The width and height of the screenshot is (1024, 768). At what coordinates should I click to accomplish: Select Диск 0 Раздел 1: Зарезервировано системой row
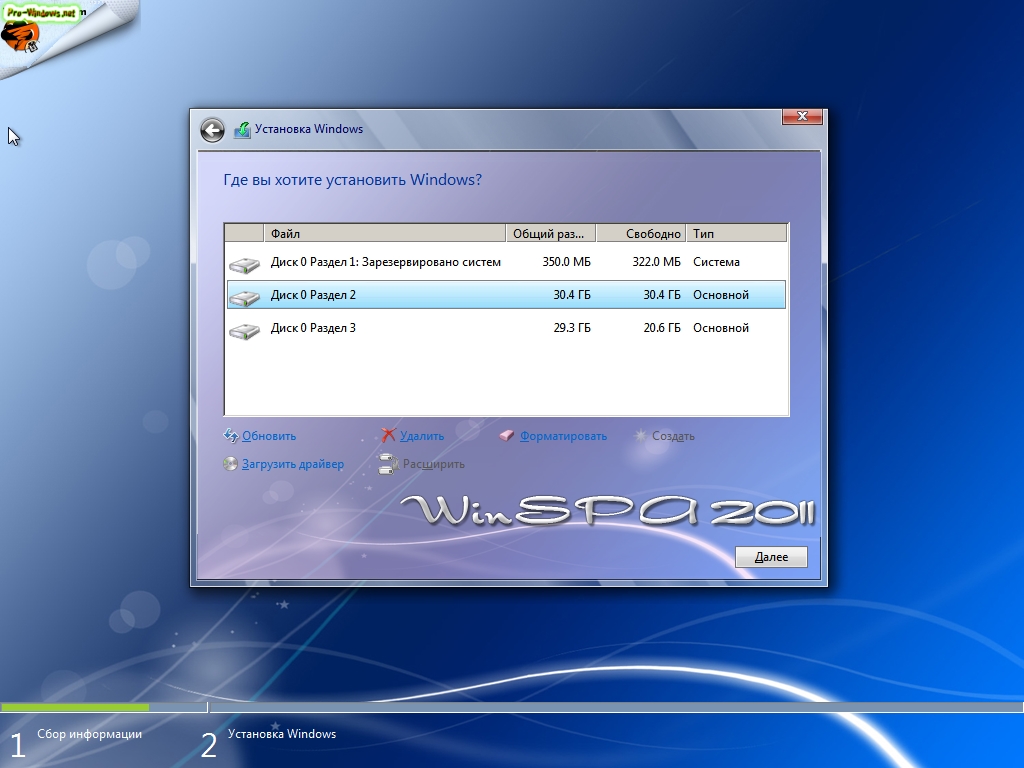click(506, 262)
